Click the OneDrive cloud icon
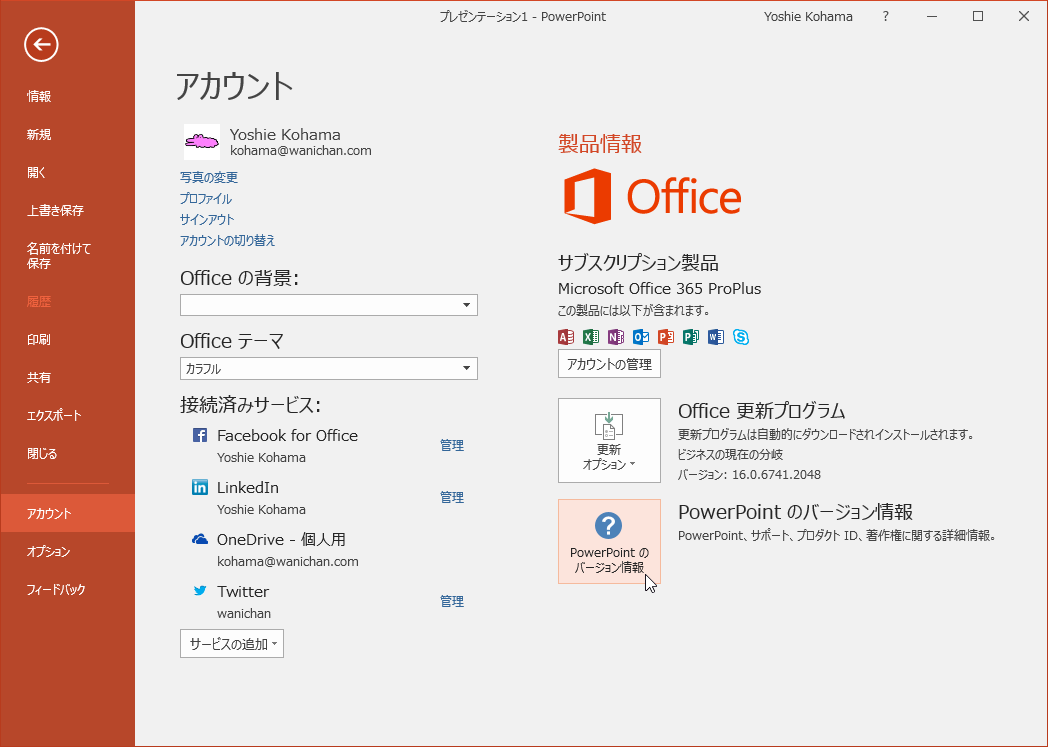The width and height of the screenshot is (1048, 747). point(200,539)
